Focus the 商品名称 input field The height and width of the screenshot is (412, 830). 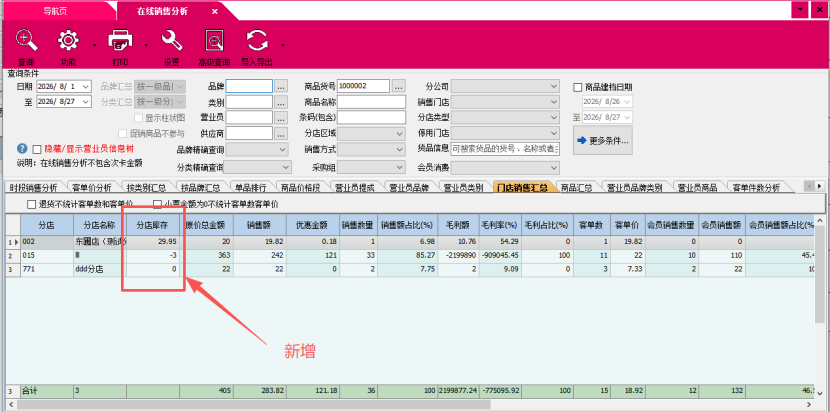click(x=371, y=102)
